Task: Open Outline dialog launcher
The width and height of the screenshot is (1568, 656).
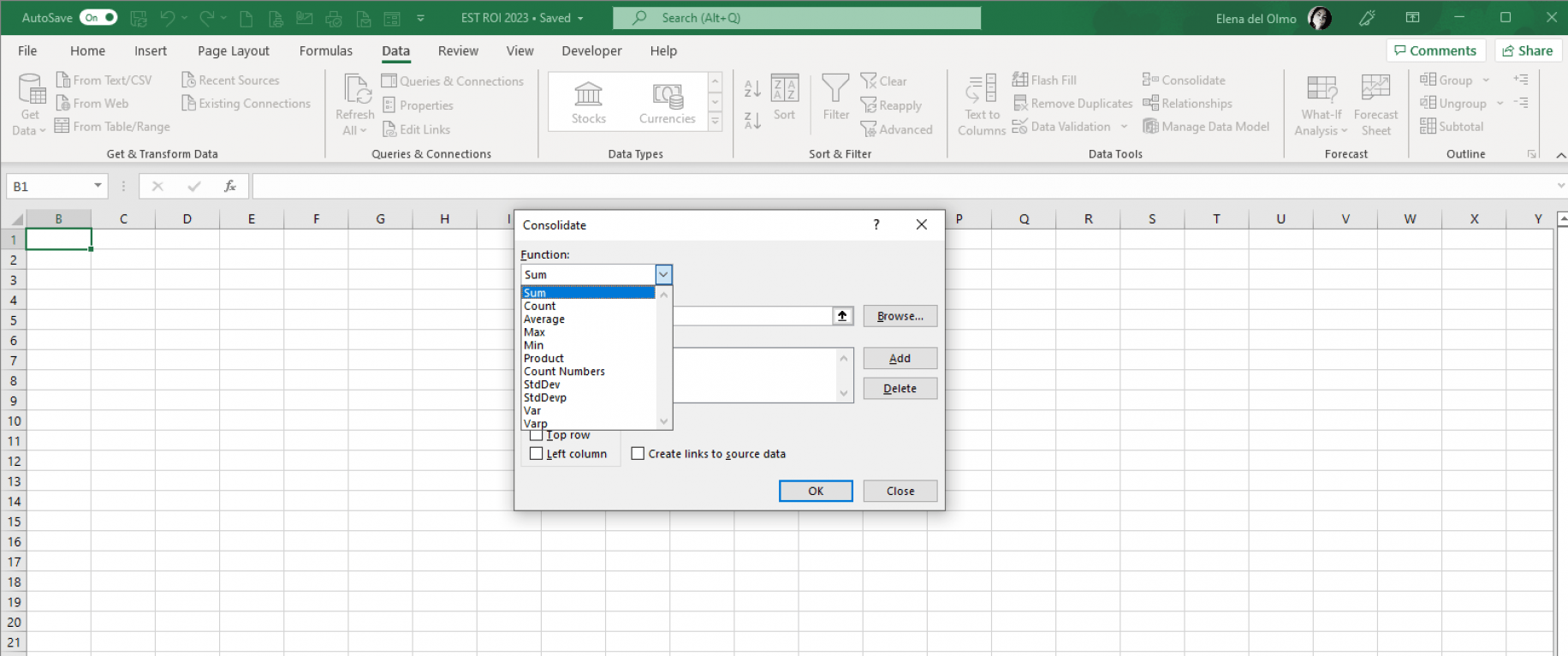Action: click(x=1531, y=154)
